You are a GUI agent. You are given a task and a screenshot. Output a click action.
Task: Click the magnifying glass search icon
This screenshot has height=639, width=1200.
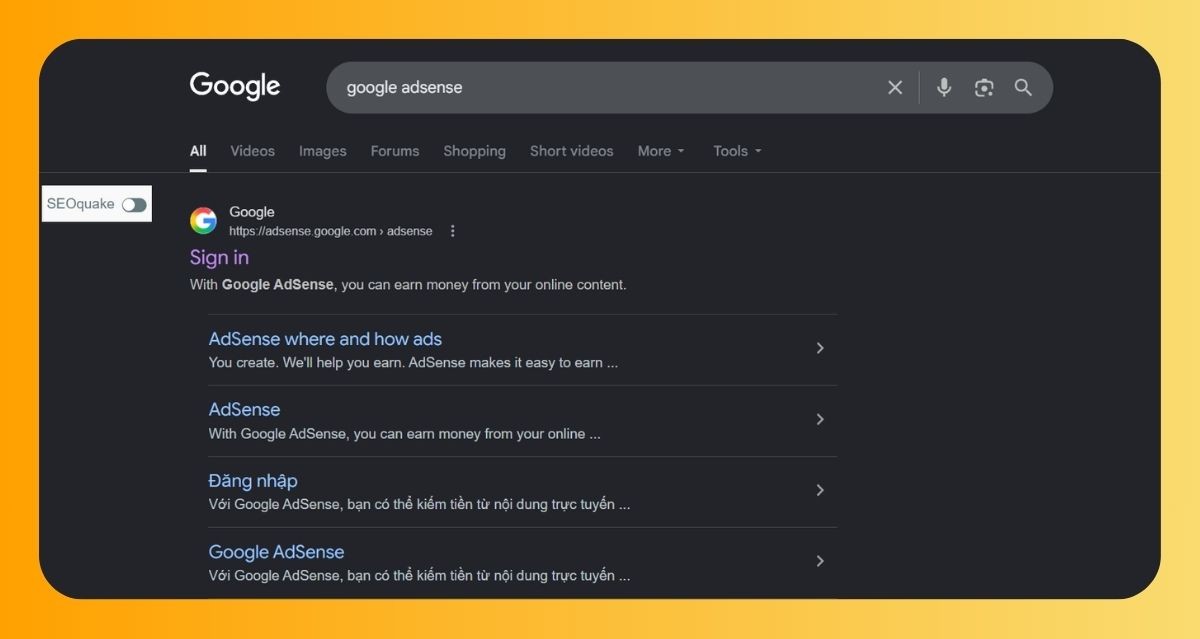coord(1023,88)
